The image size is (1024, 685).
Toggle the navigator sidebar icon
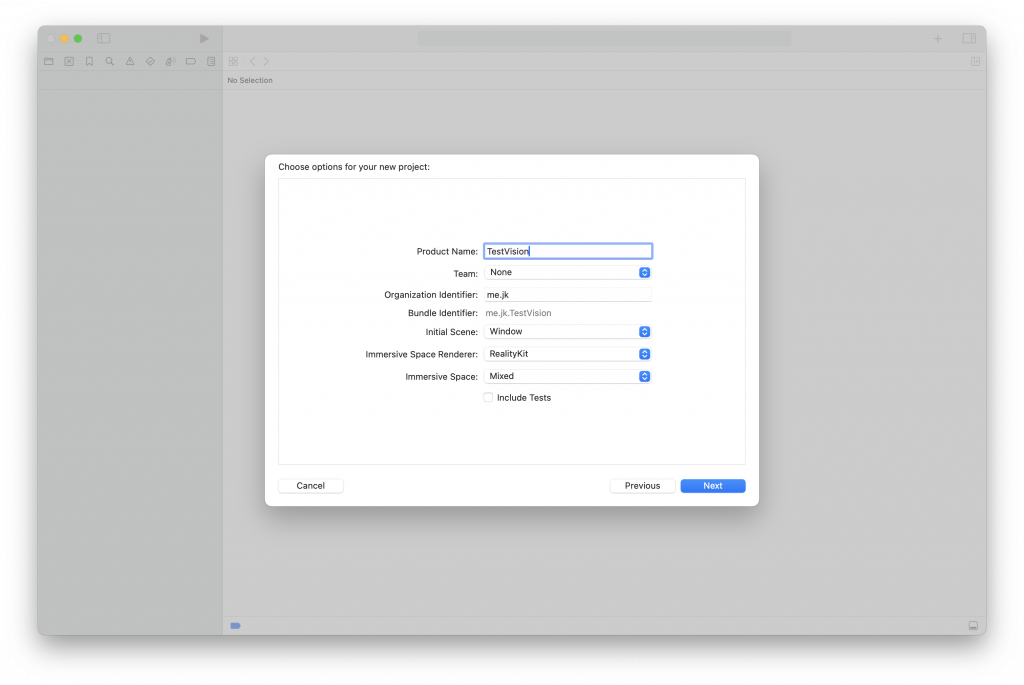point(103,39)
